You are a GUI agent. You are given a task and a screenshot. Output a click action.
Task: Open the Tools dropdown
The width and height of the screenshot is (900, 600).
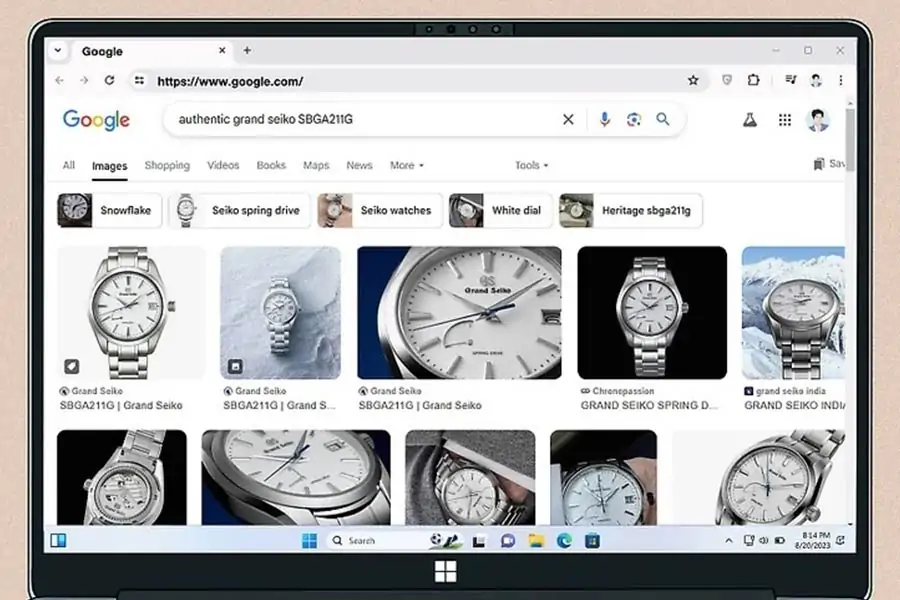532,165
